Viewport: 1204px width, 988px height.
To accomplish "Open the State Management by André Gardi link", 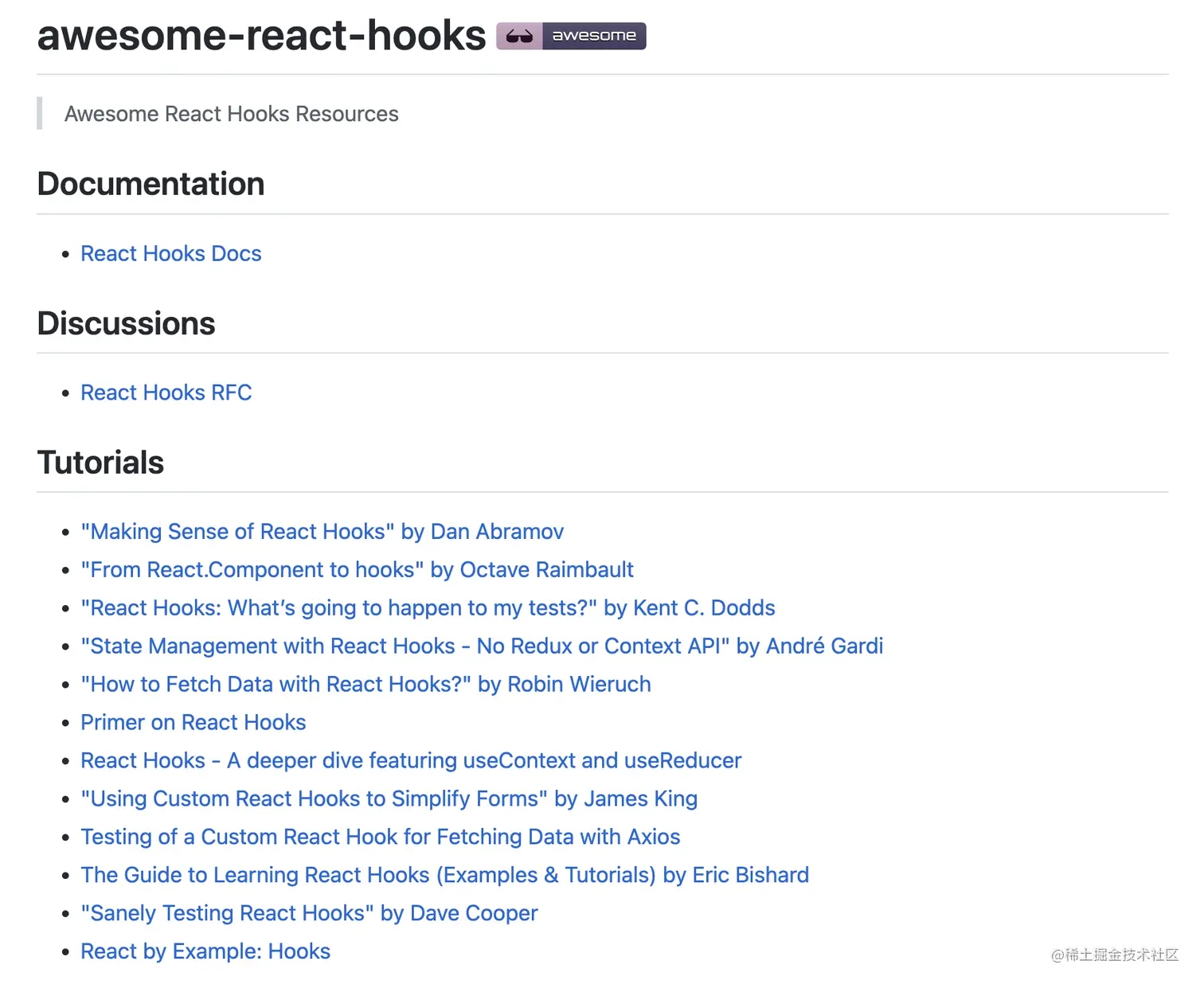I will pos(483,646).
